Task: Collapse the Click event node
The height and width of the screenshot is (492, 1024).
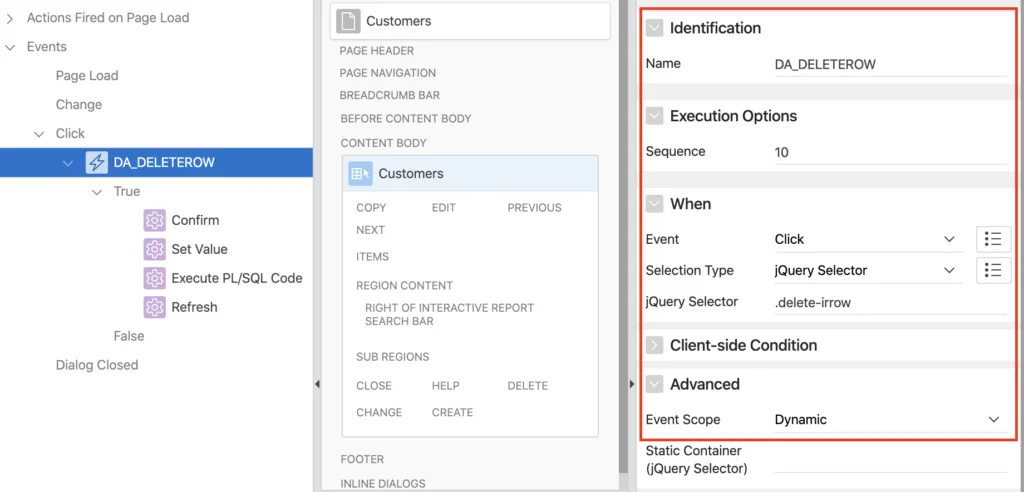Action: coord(39,134)
